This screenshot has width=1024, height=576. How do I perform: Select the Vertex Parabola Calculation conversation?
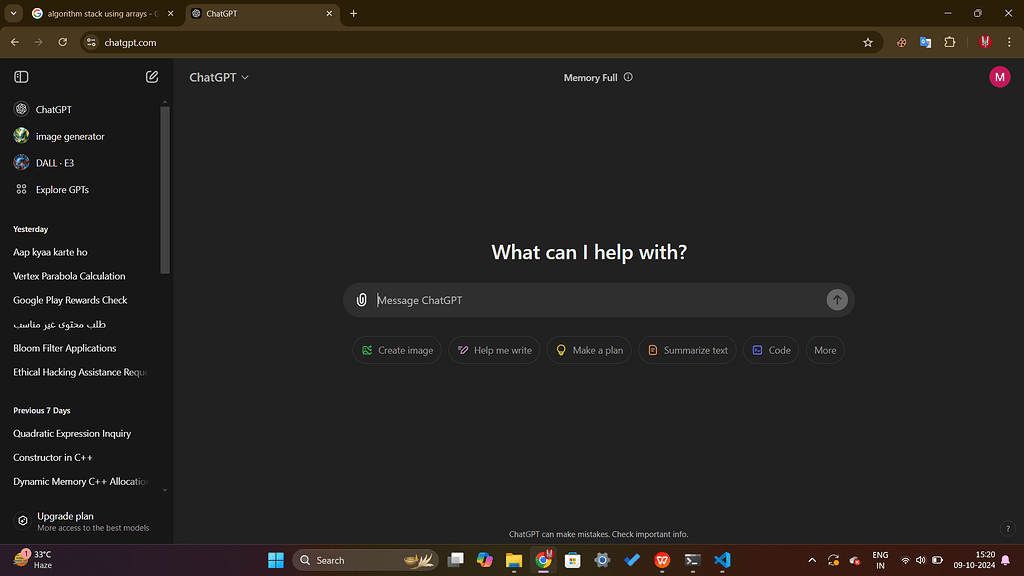69,276
